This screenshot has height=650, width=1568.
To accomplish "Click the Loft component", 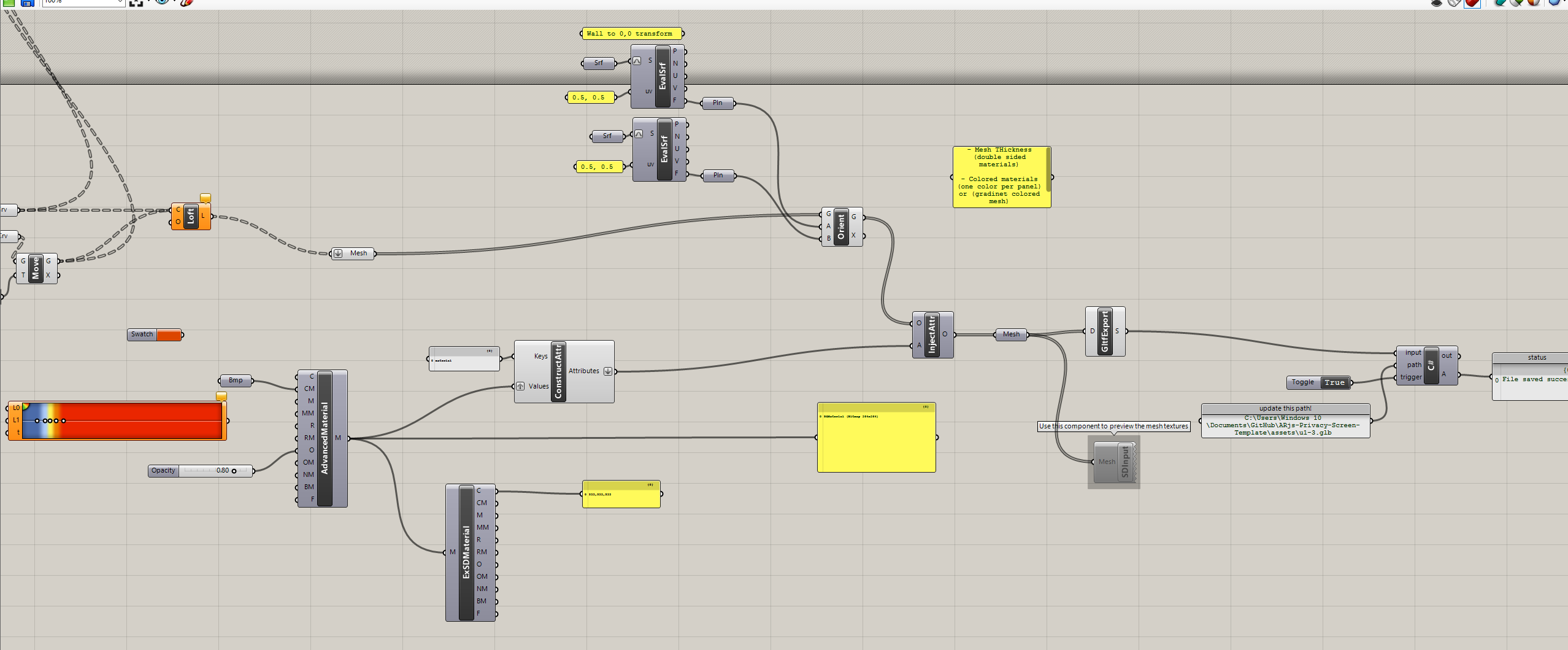I will coord(191,216).
